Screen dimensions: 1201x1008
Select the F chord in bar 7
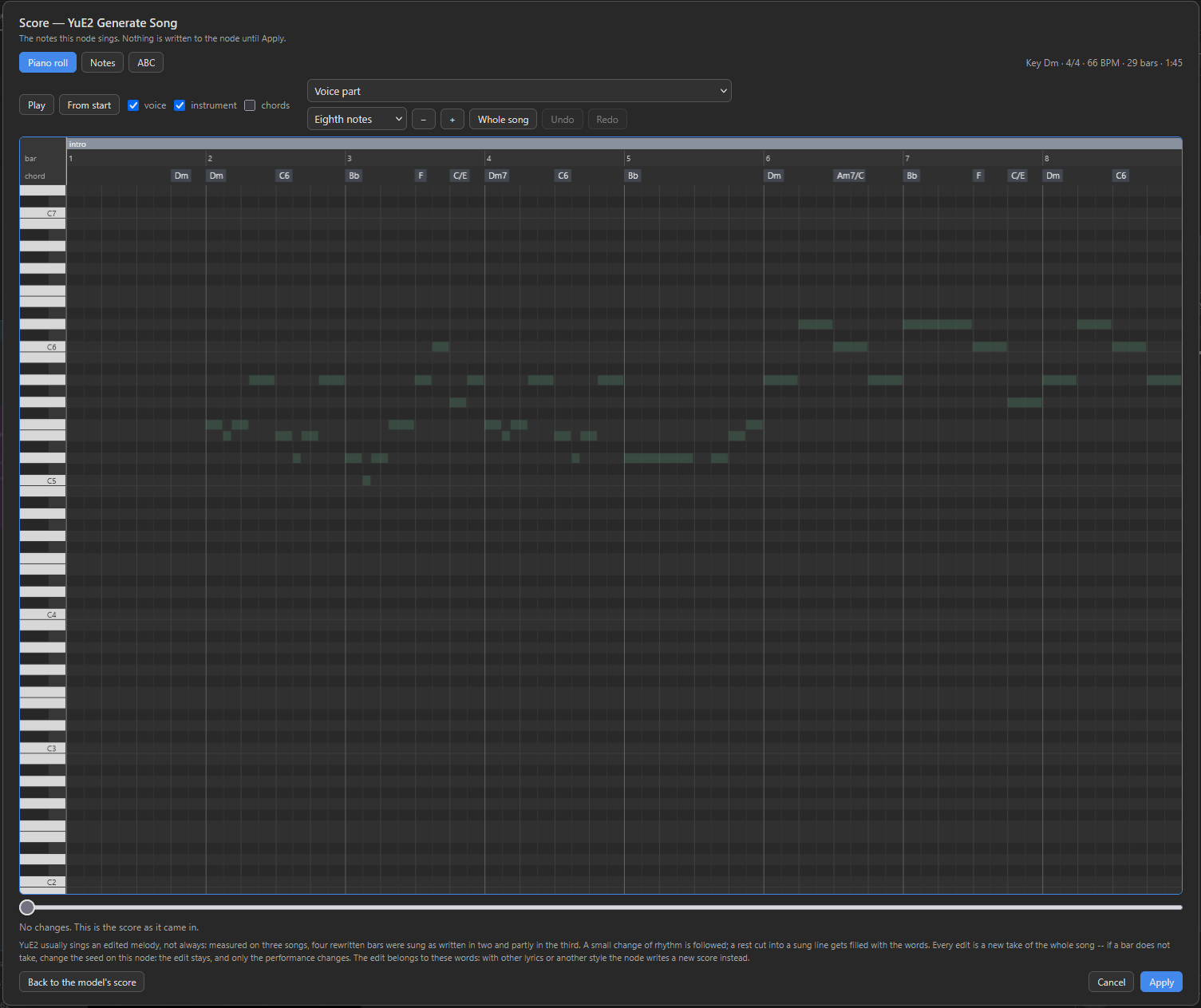(978, 176)
